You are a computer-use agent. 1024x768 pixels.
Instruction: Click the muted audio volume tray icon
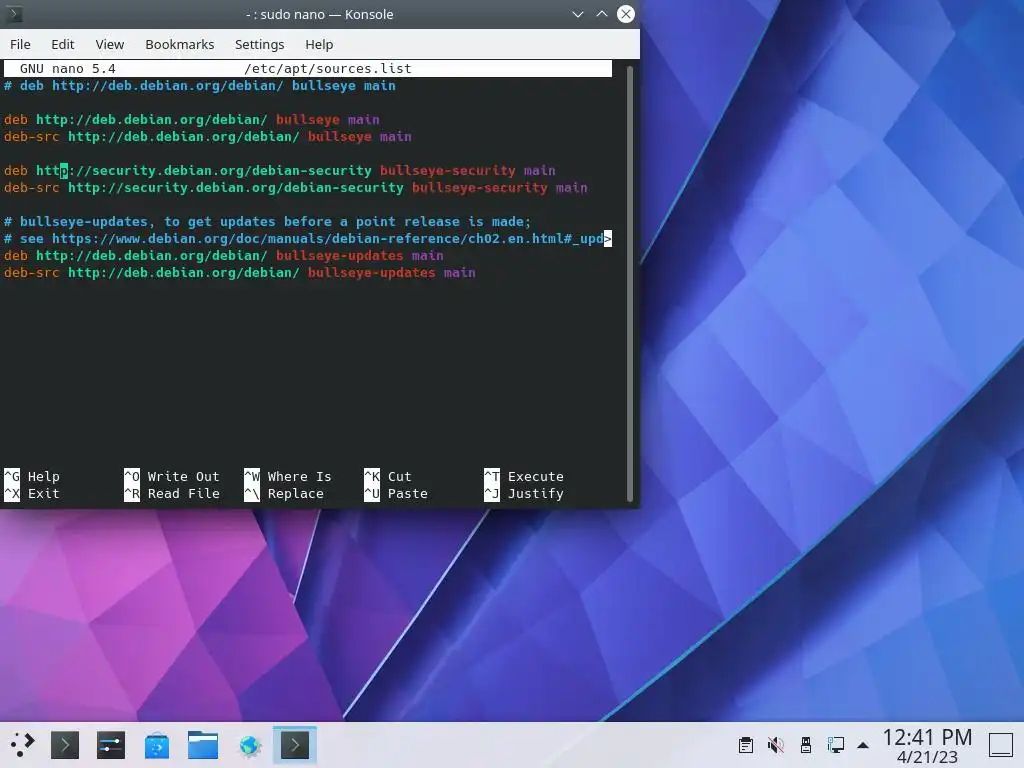776,744
